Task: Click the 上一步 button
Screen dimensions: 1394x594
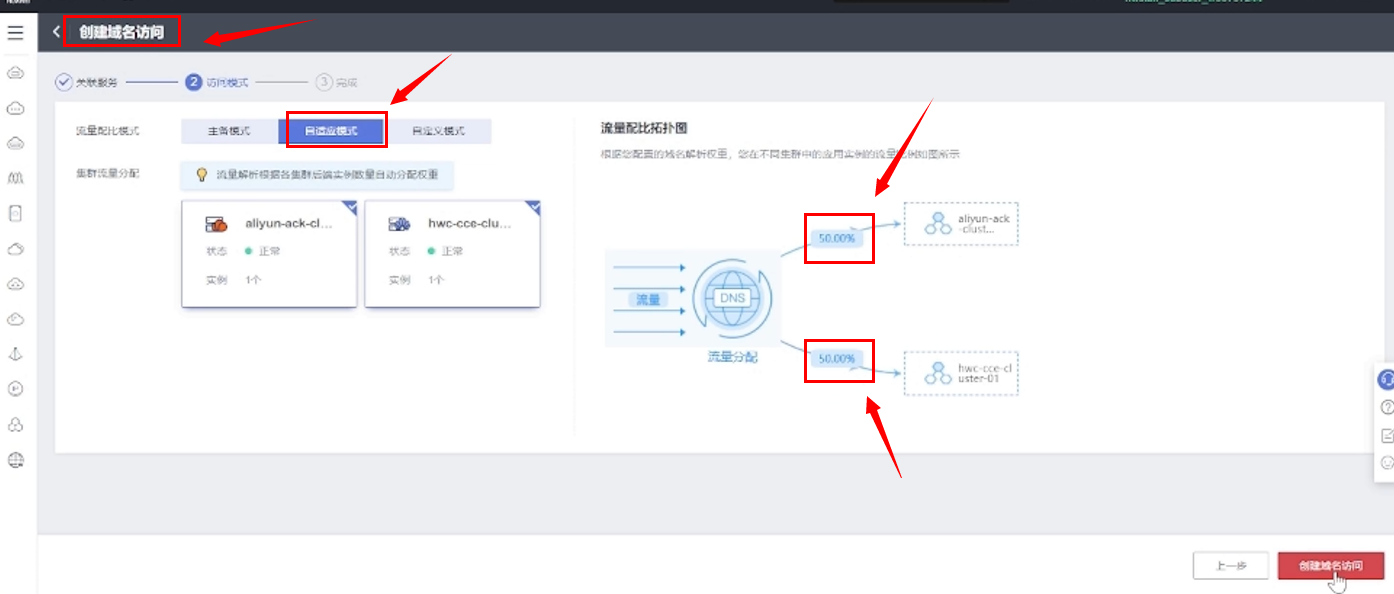Action: (1231, 565)
